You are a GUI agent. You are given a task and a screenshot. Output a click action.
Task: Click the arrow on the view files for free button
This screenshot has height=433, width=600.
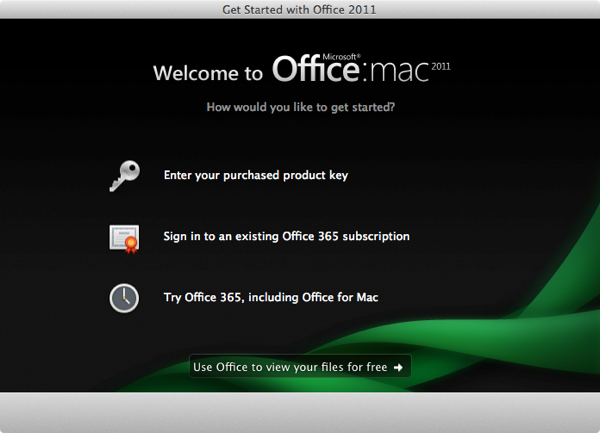pyautogui.click(x=398, y=368)
